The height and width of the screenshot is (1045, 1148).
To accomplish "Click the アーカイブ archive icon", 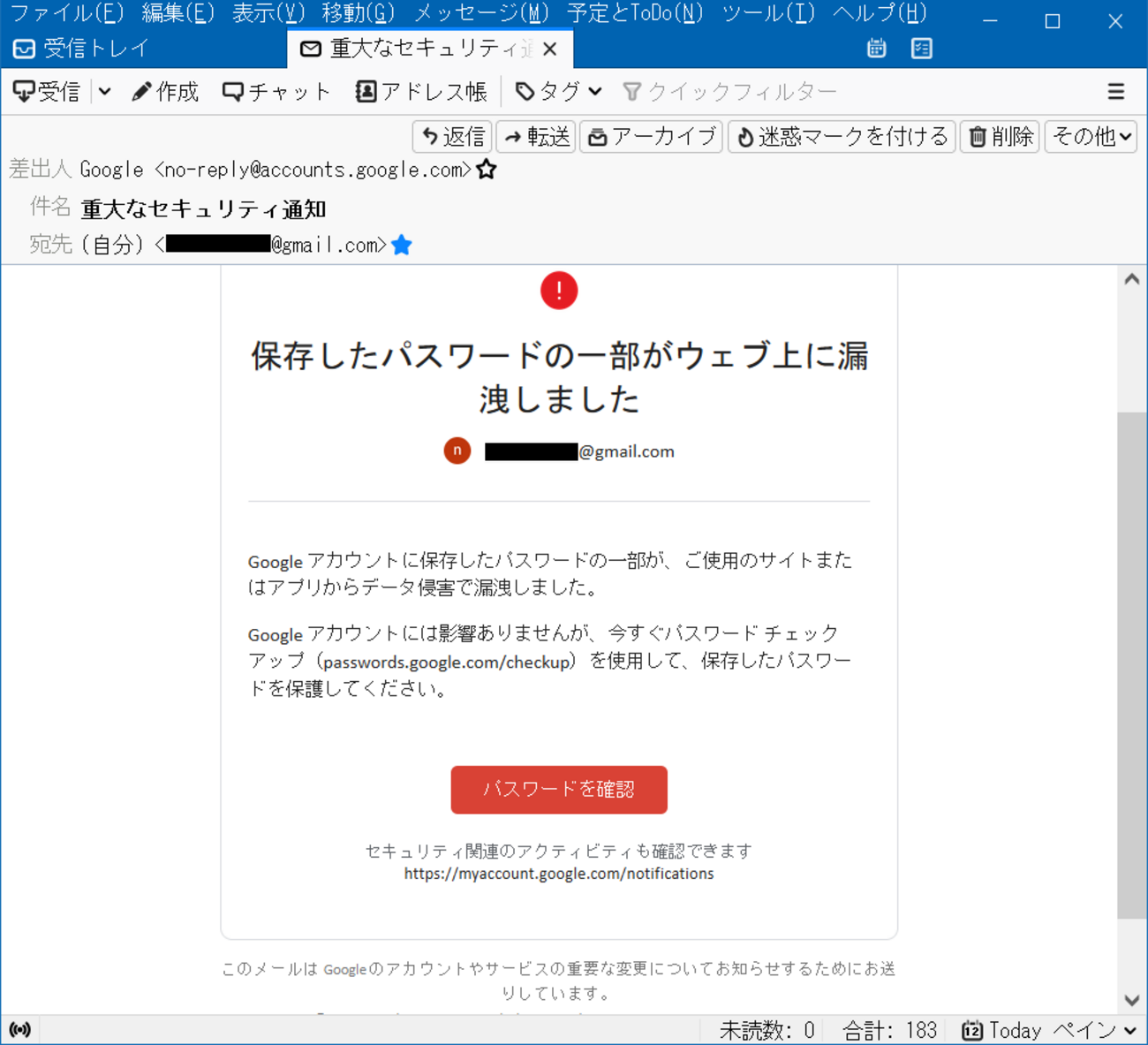I will (598, 137).
